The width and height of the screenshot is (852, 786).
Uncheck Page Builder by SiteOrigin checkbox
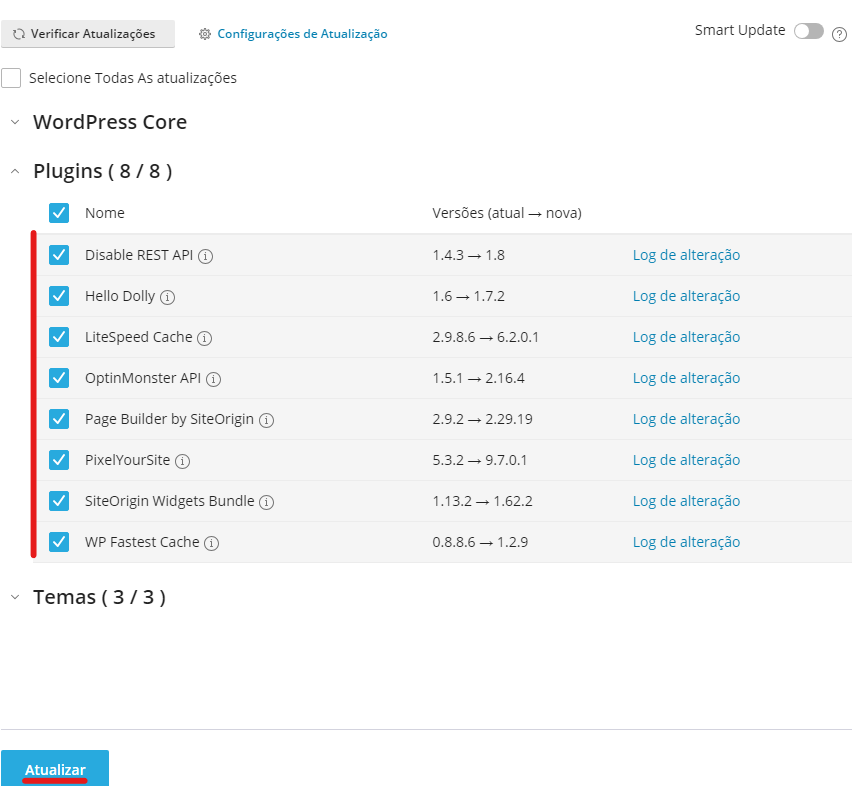coord(59,419)
